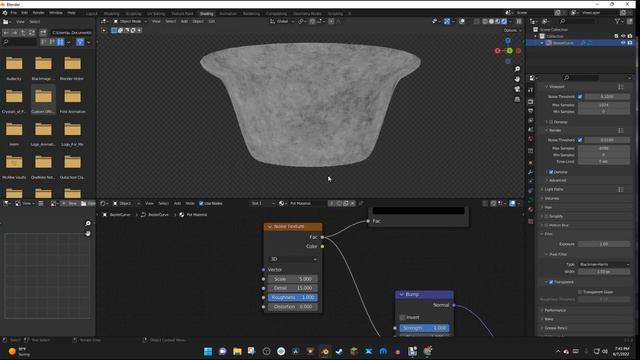This screenshot has height=360, width=640.
Task: Click the green Y axis on navigation gizmo
Action: pyautogui.click(x=509, y=51)
